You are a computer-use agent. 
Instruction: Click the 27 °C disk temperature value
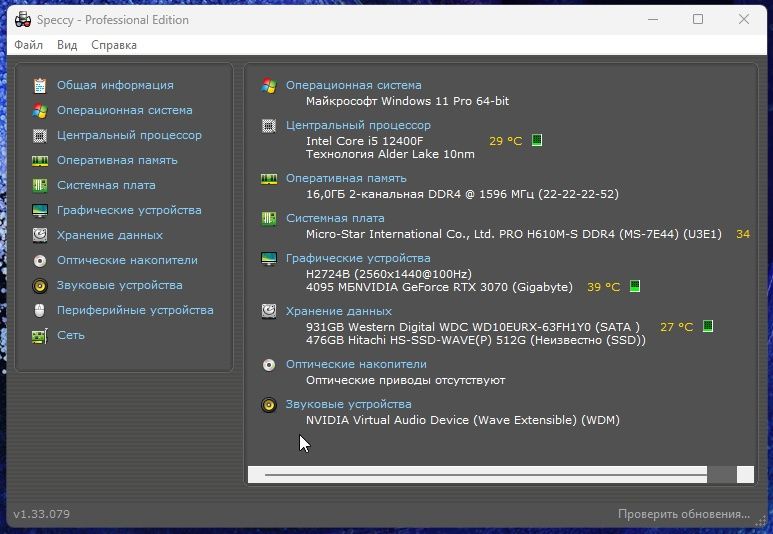676,327
